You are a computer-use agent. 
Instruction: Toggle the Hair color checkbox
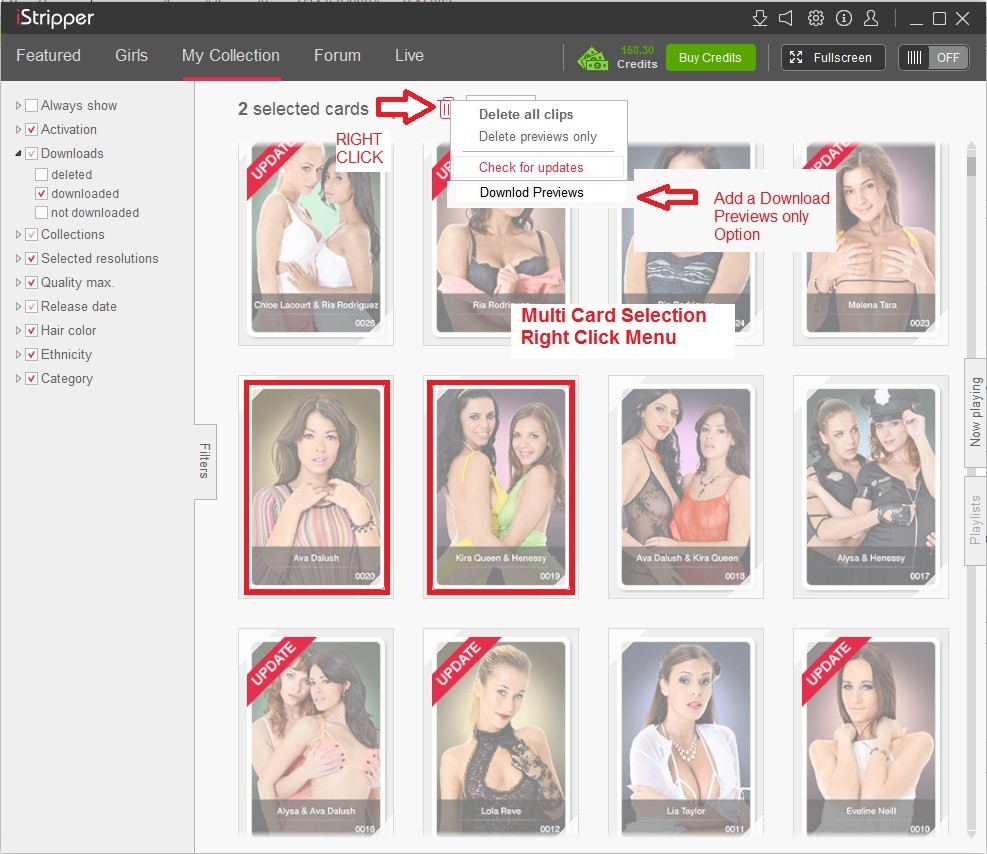pyautogui.click(x=31, y=330)
